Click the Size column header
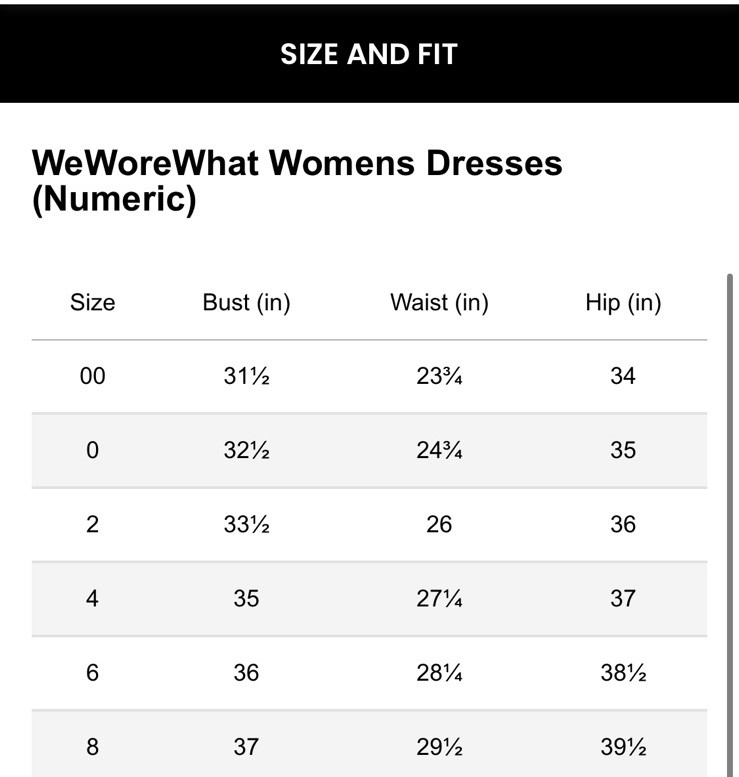The height and width of the screenshot is (777, 739). [92, 303]
